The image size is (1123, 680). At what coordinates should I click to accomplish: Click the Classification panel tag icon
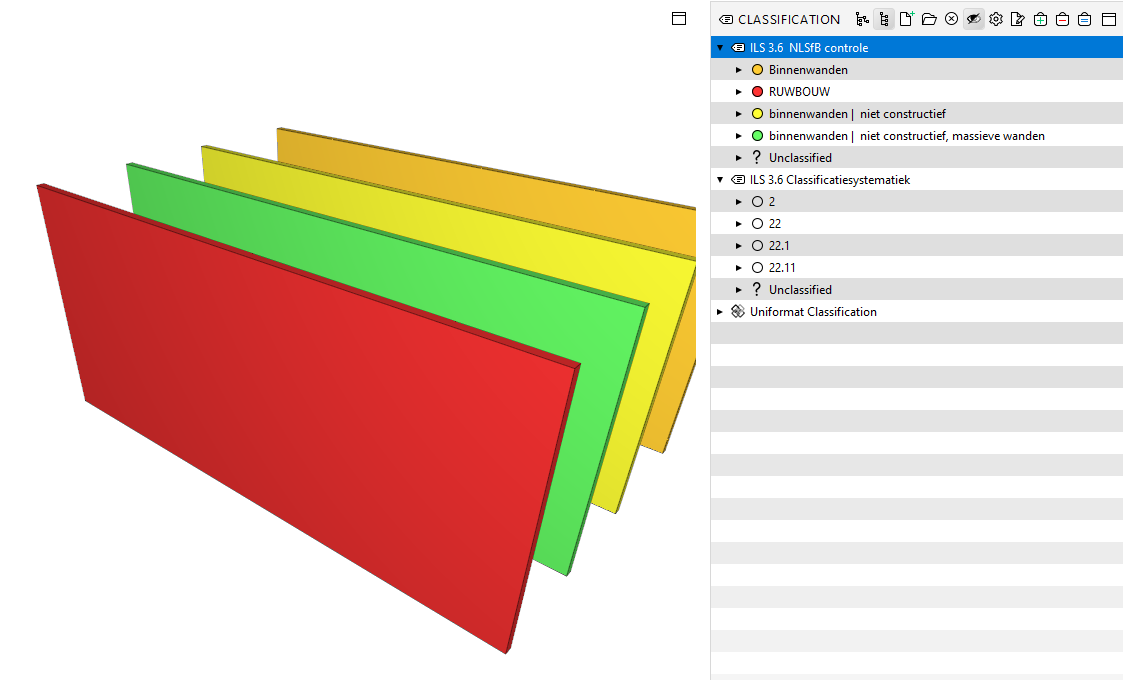click(x=726, y=19)
